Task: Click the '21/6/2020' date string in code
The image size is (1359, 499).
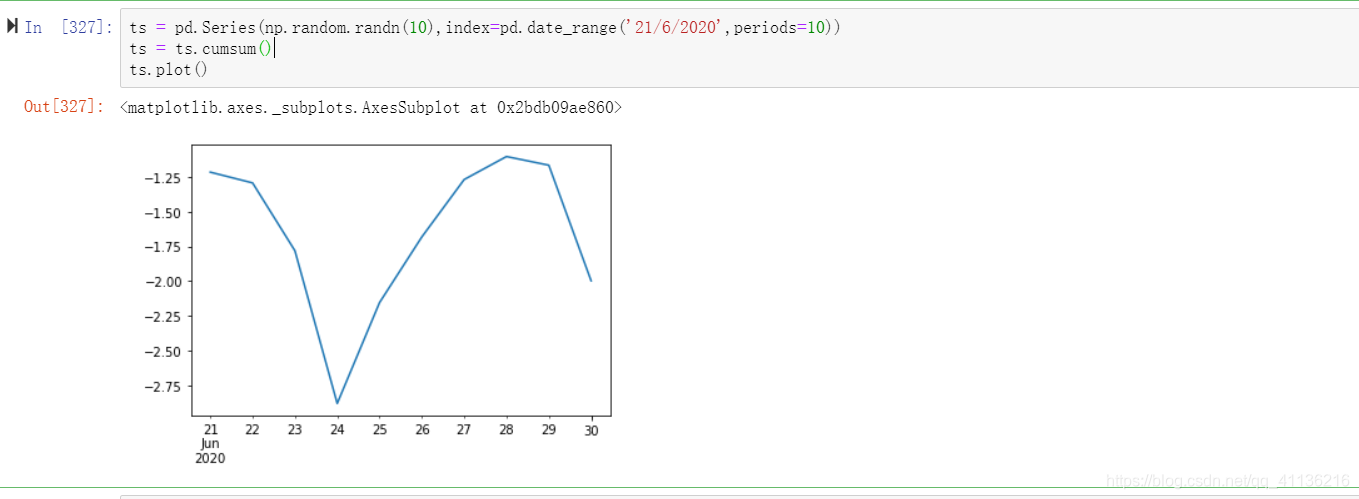Action: (x=674, y=28)
